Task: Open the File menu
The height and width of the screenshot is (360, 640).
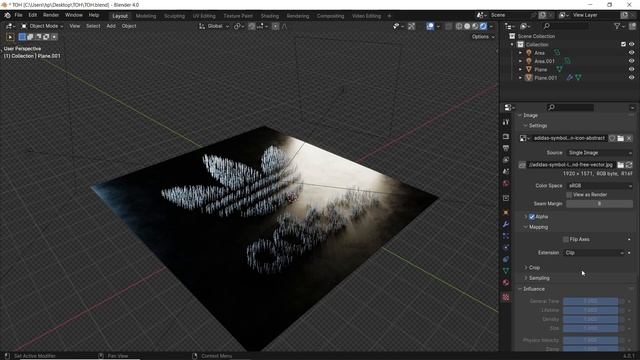Action: tap(18, 15)
